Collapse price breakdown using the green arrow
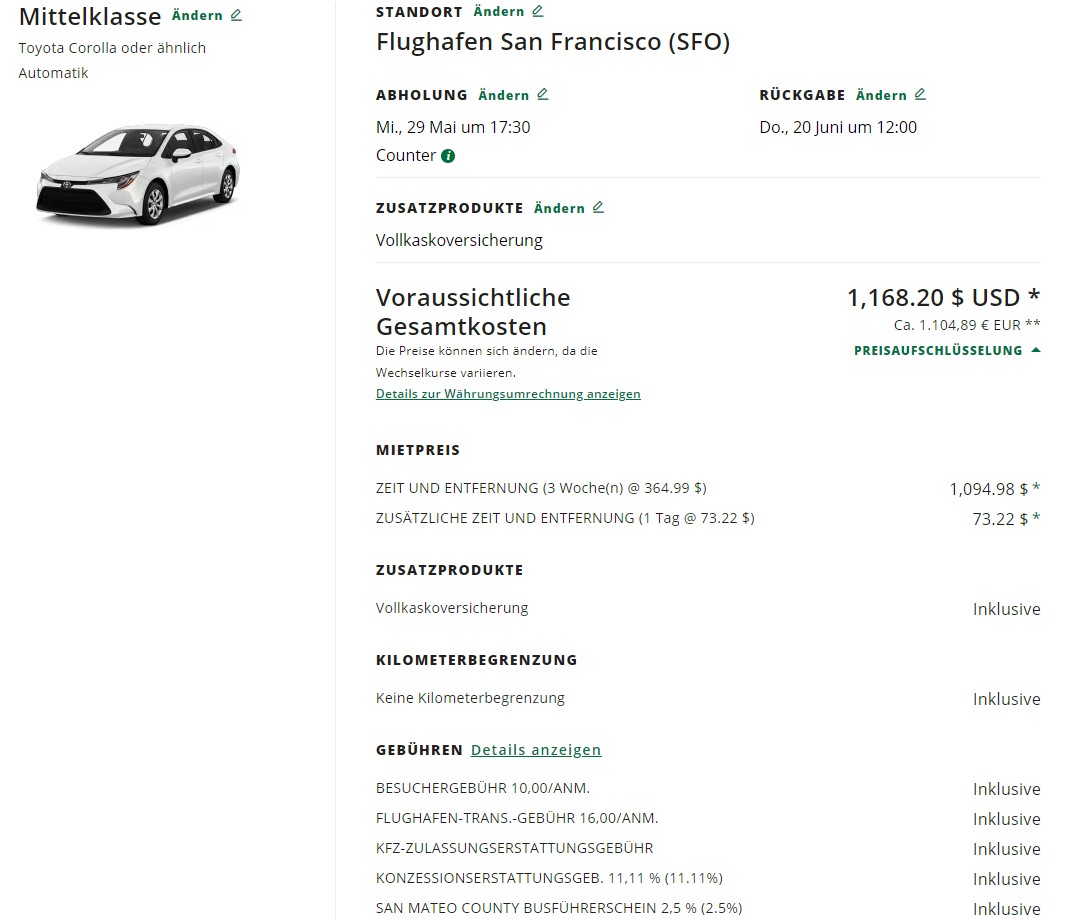1074x919 pixels. (x=1035, y=350)
